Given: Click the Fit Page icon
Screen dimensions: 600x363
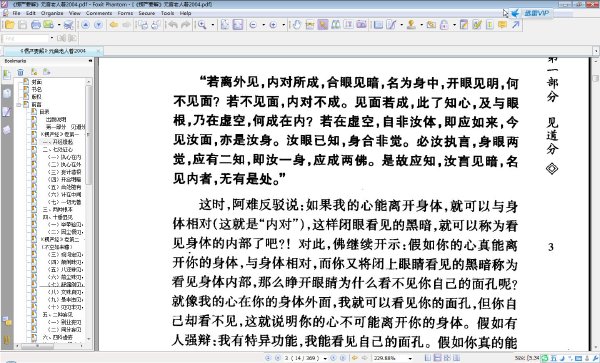Looking at the screenshot, I should click(x=225, y=25).
